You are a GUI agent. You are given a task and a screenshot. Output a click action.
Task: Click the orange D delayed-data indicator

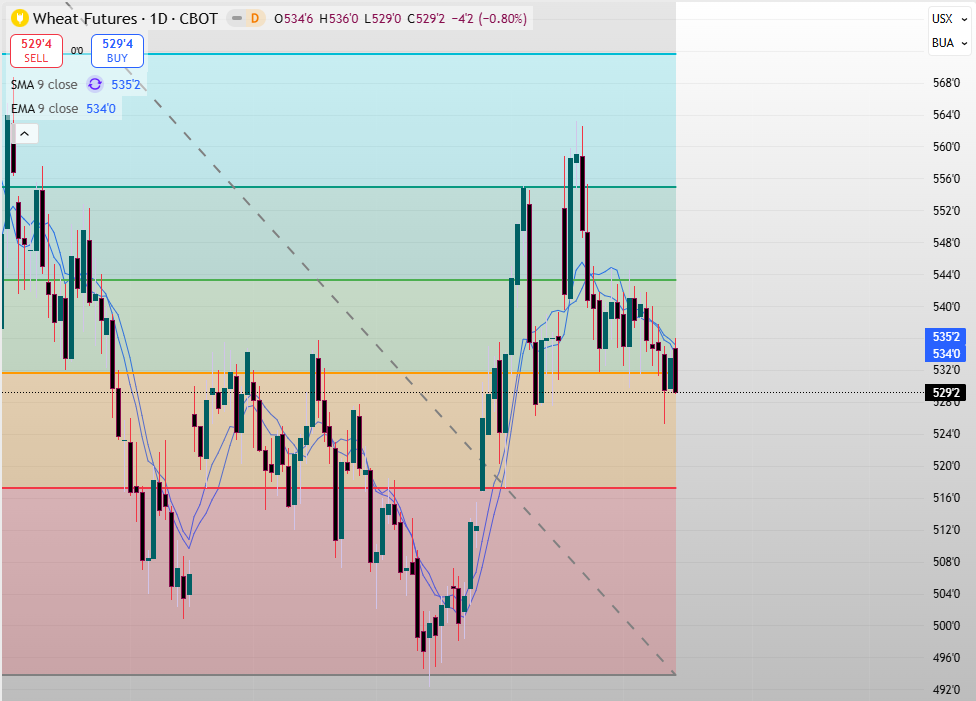click(x=255, y=18)
